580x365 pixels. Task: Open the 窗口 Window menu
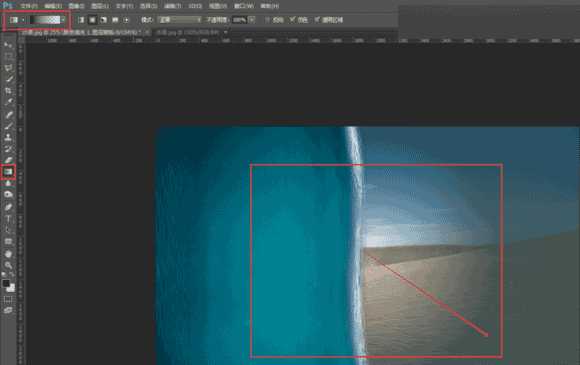(244, 6)
